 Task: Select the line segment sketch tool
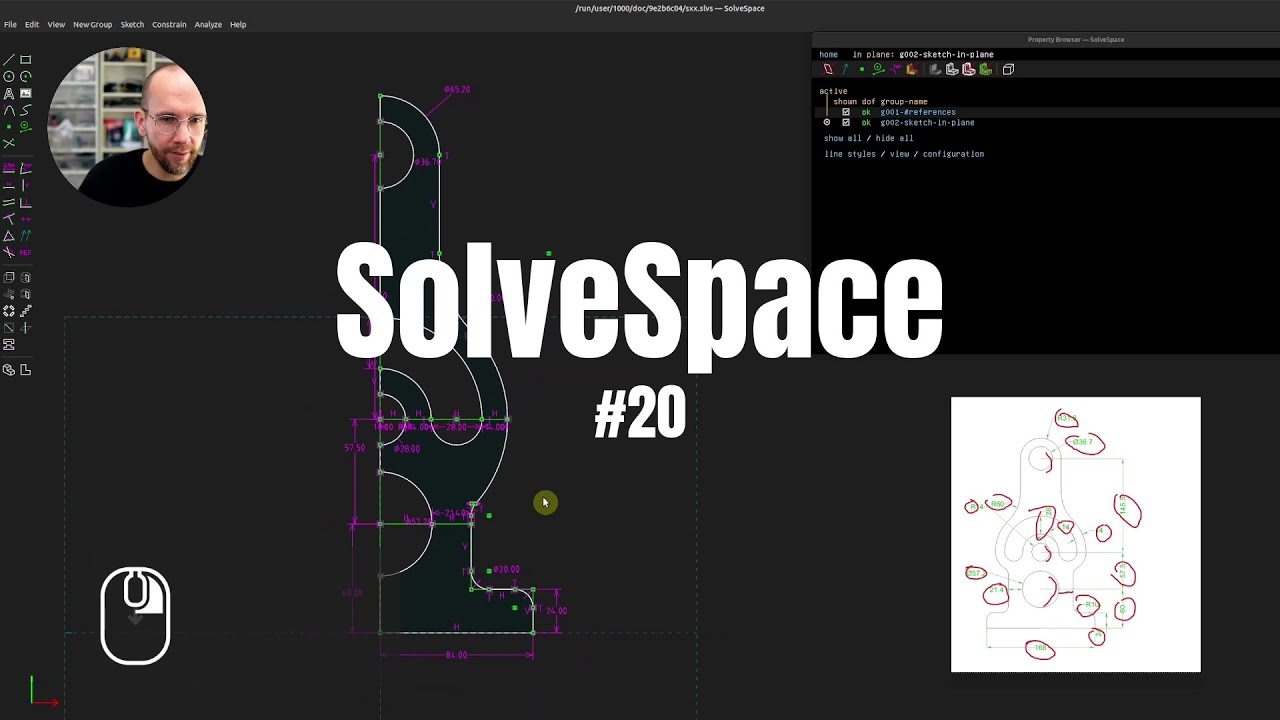click(9, 59)
